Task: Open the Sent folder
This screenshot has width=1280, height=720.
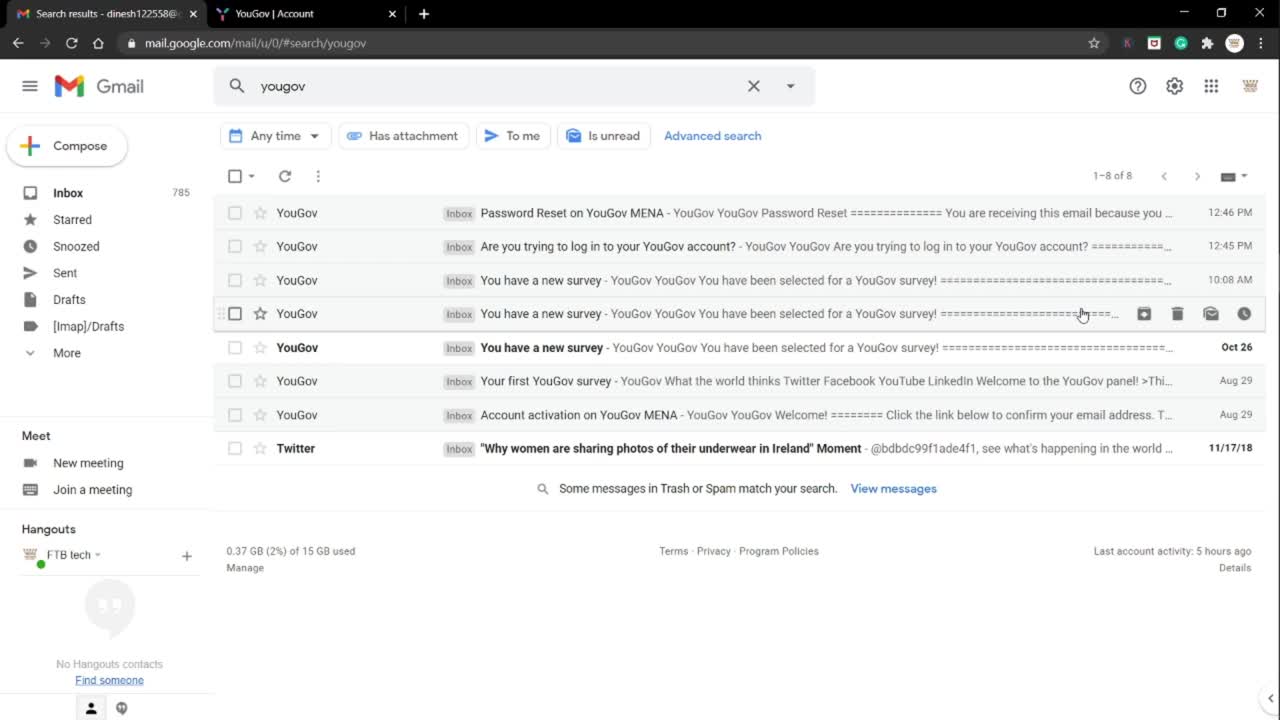Action: pyautogui.click(x=65, y=273)
